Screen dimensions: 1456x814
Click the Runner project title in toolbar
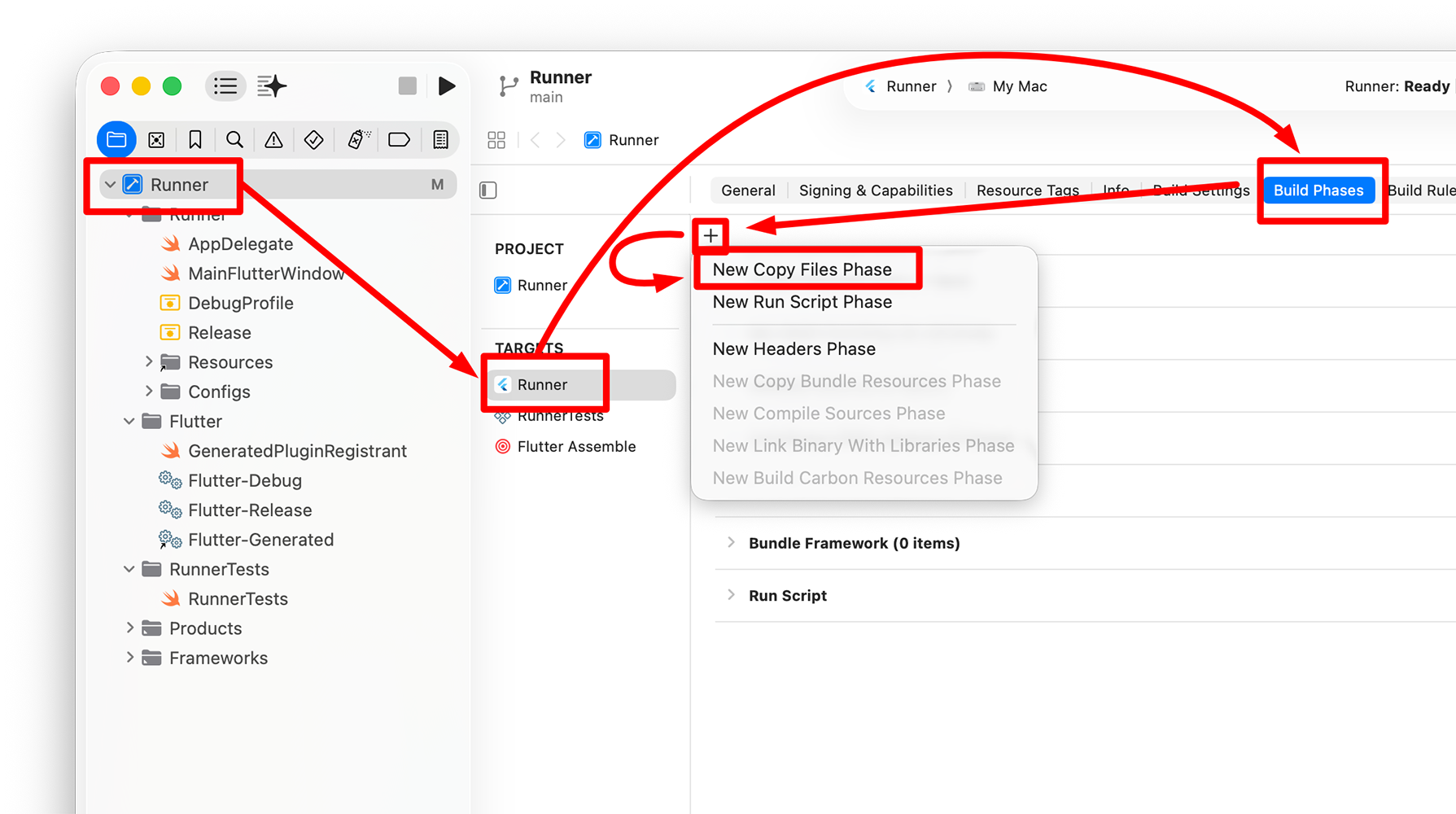[x=561, y=77]
